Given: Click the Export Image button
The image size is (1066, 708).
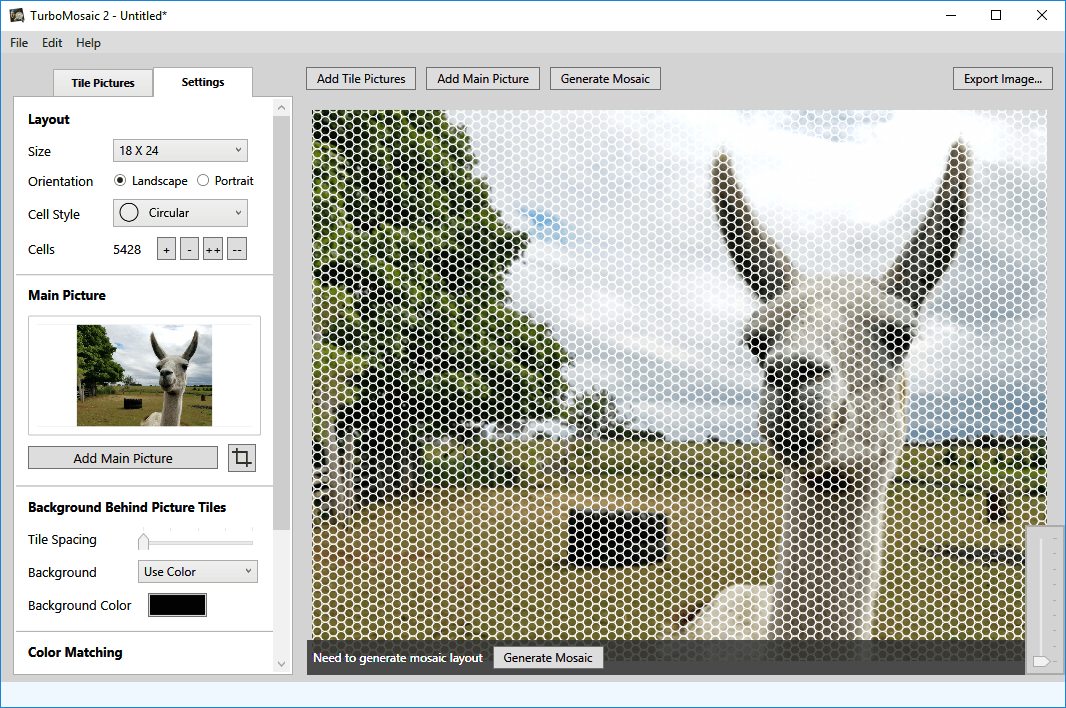Looking at the screenshot, I should click(x=1003, y=79).
